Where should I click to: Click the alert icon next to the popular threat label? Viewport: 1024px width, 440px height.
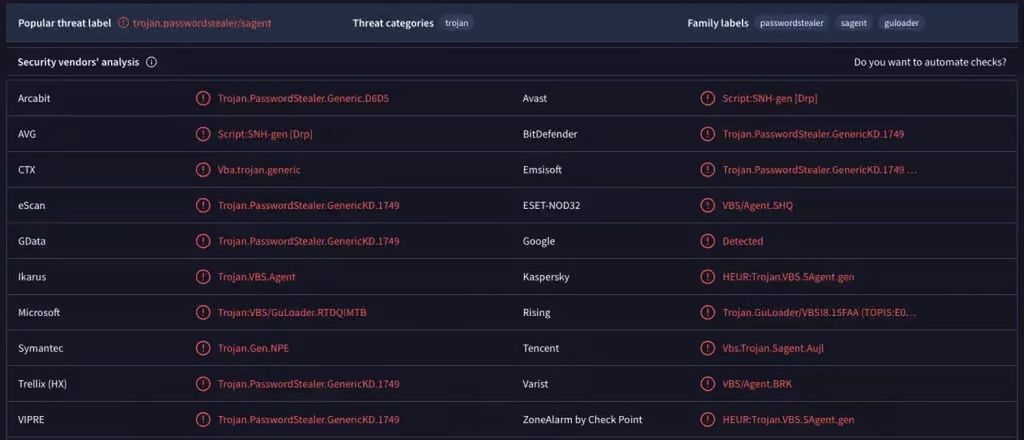[123, 22]
